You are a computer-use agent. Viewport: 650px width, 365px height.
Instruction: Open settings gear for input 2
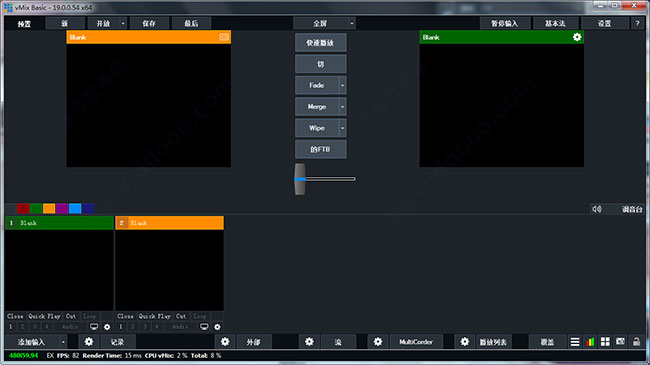pyautogui.click(x=217, y=327)
